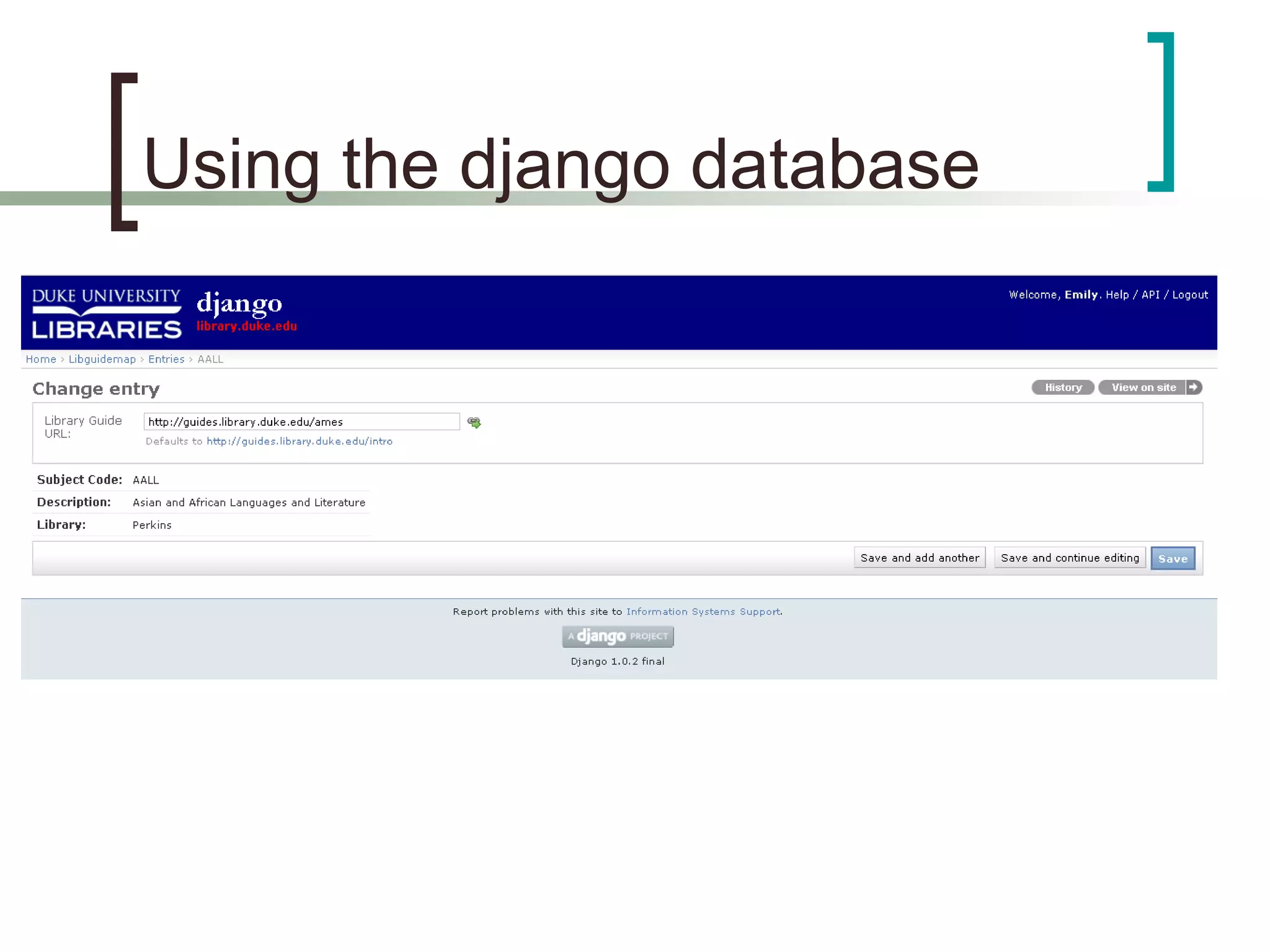Open Entries breadcrumb link

point(166,359)
